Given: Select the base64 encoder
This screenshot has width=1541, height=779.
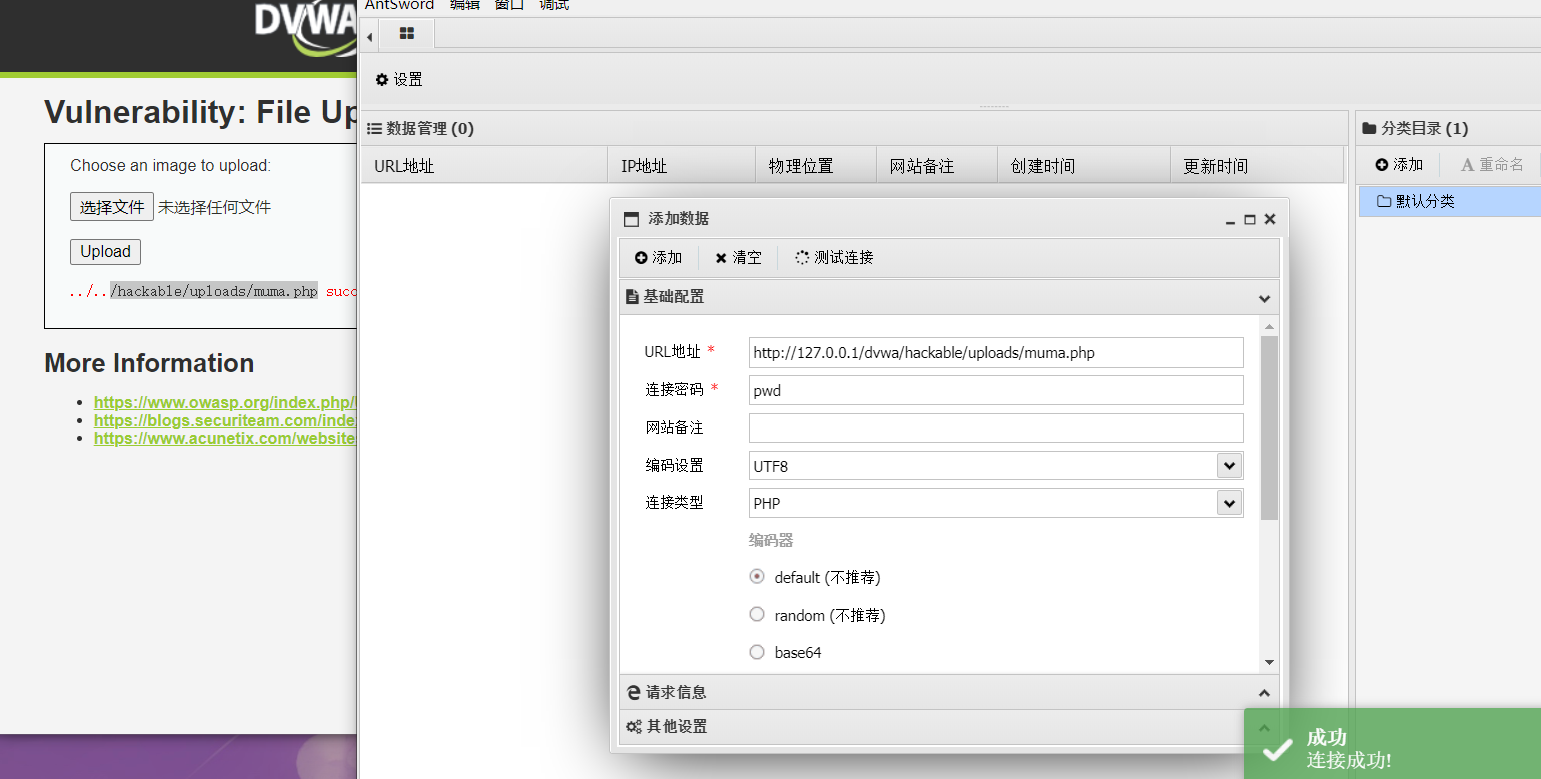Looking at the screenshot, I should point(757,652).
